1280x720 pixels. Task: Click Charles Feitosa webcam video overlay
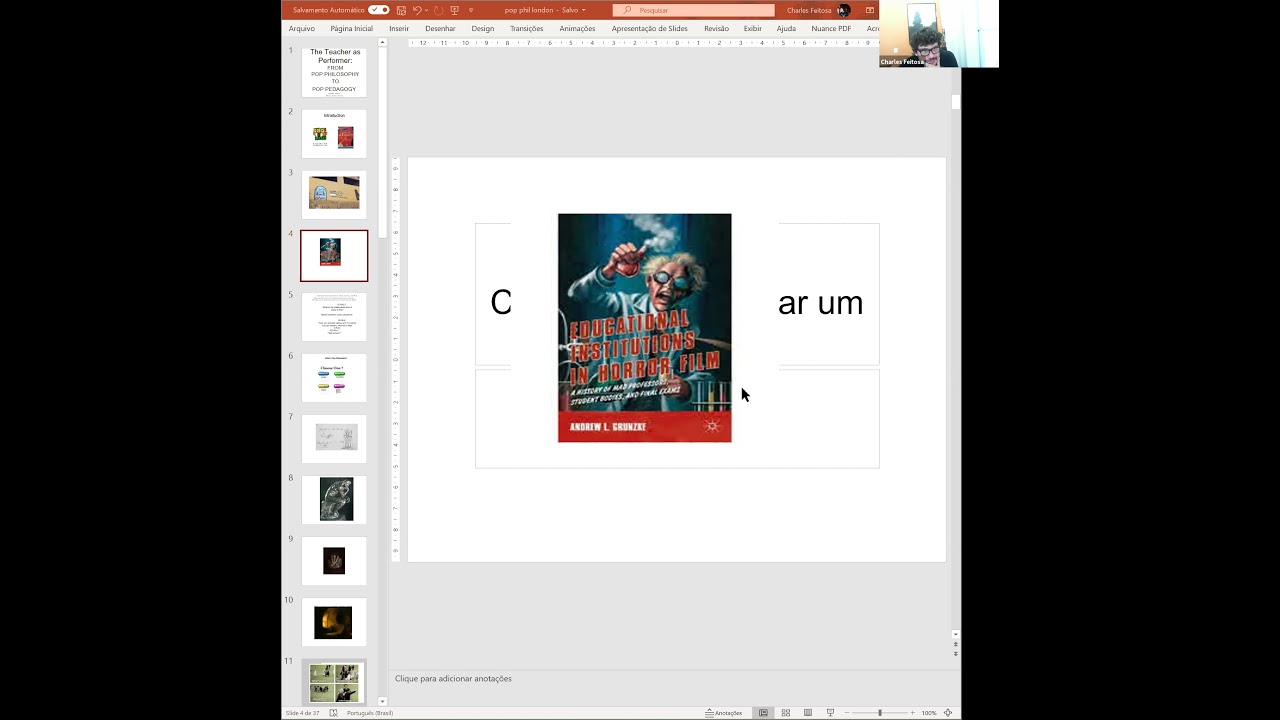[x=939, y=34]
